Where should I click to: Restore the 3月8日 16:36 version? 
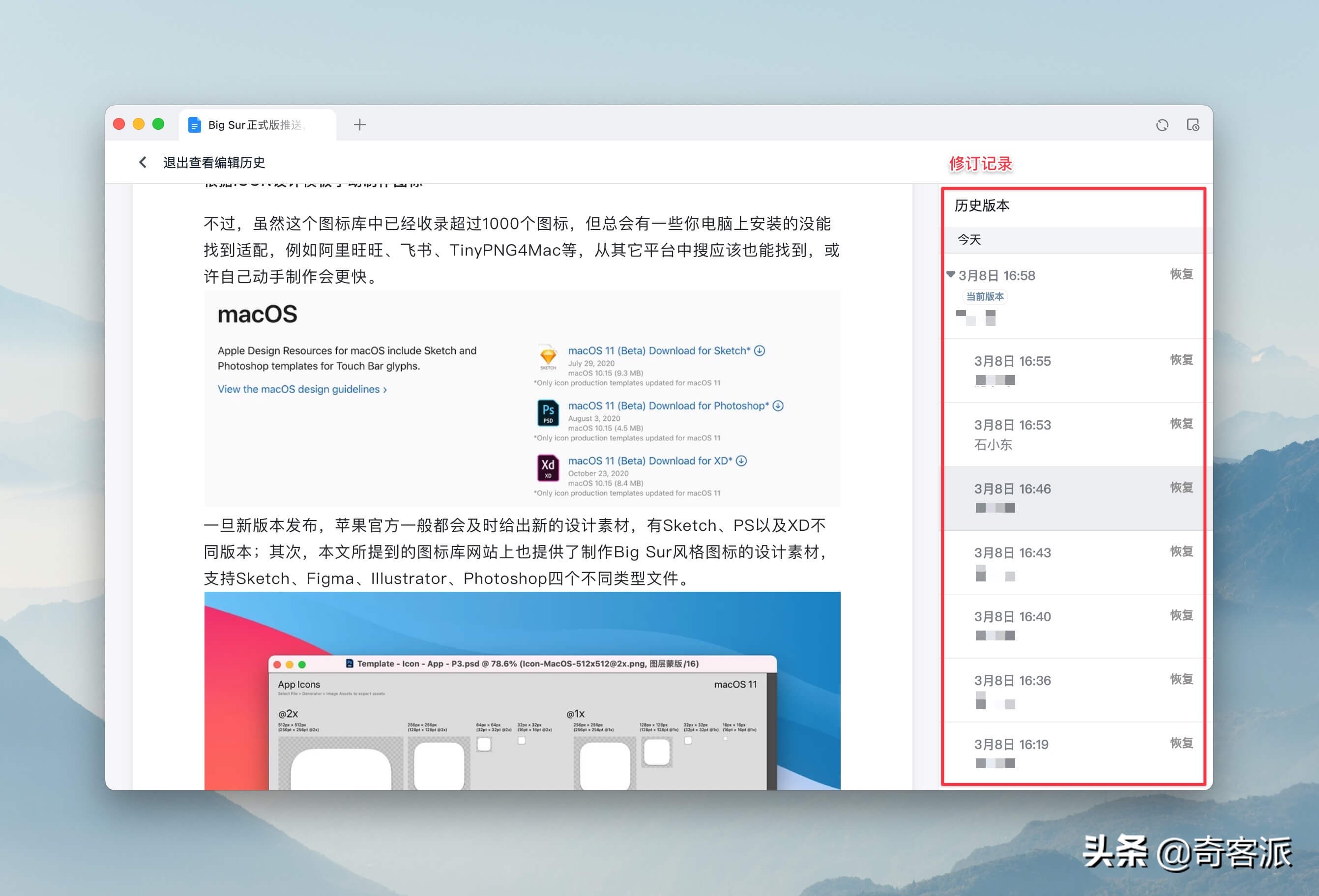click(x=1181, y=679)
